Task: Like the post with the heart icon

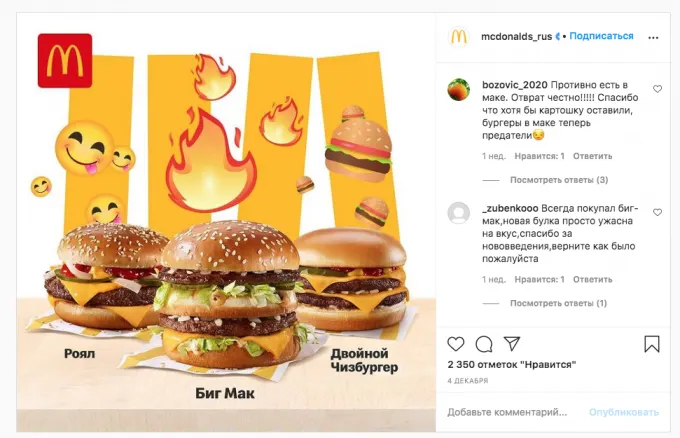Action: pyautogui.click(x=456, y=344)
